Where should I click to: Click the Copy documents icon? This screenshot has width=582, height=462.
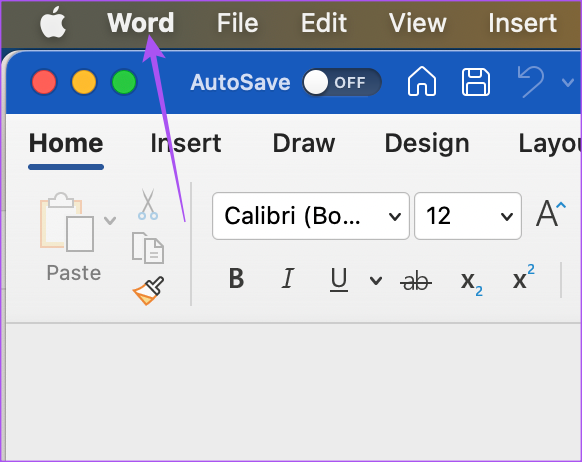(x=148, y=248)
